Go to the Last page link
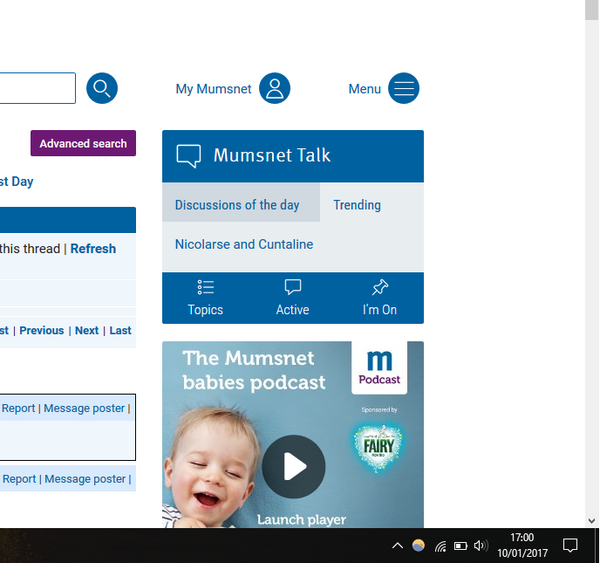This screenshot has width=600, height=563. [120, 330]
